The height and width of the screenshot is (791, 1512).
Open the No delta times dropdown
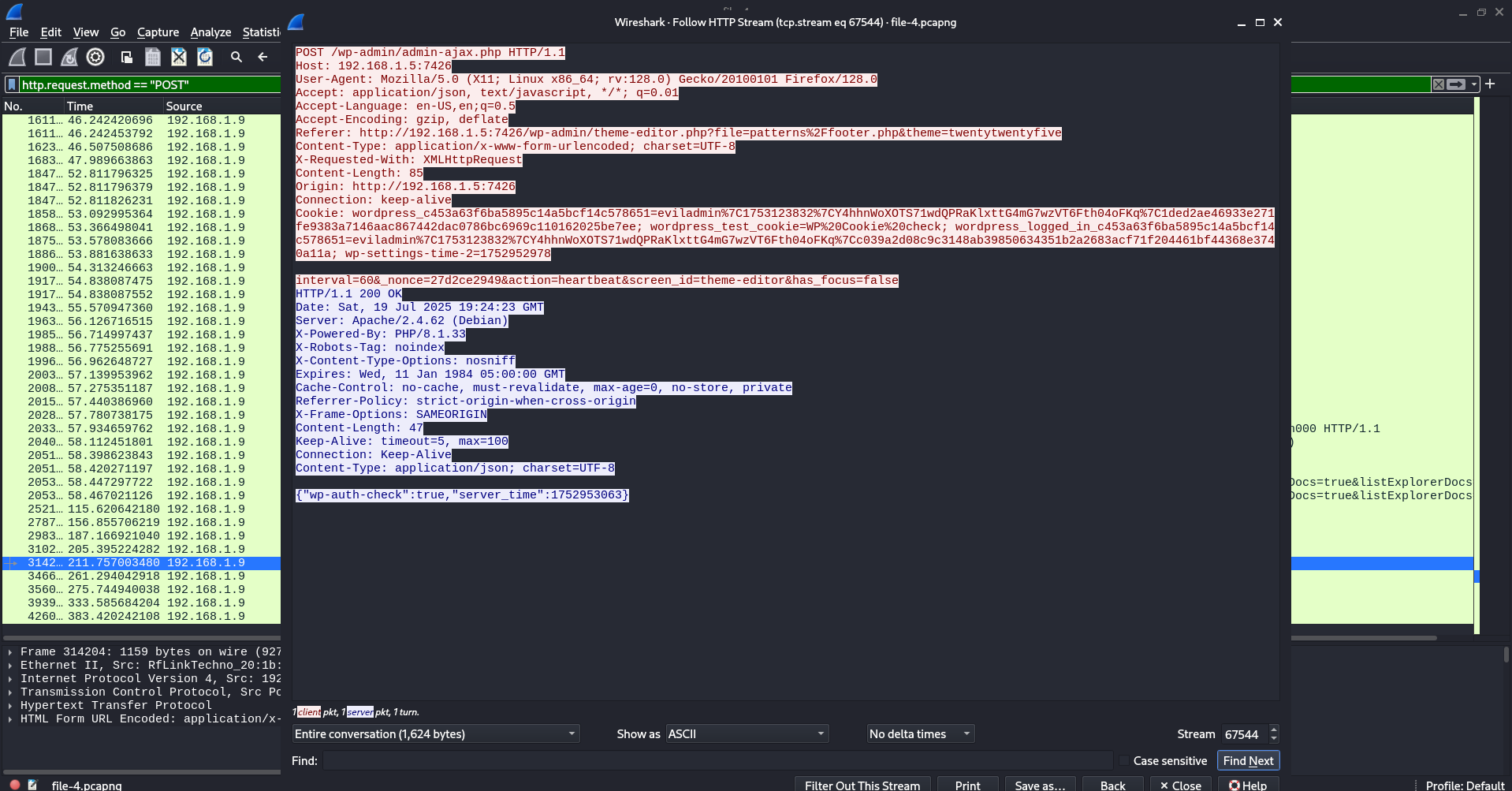921,734
